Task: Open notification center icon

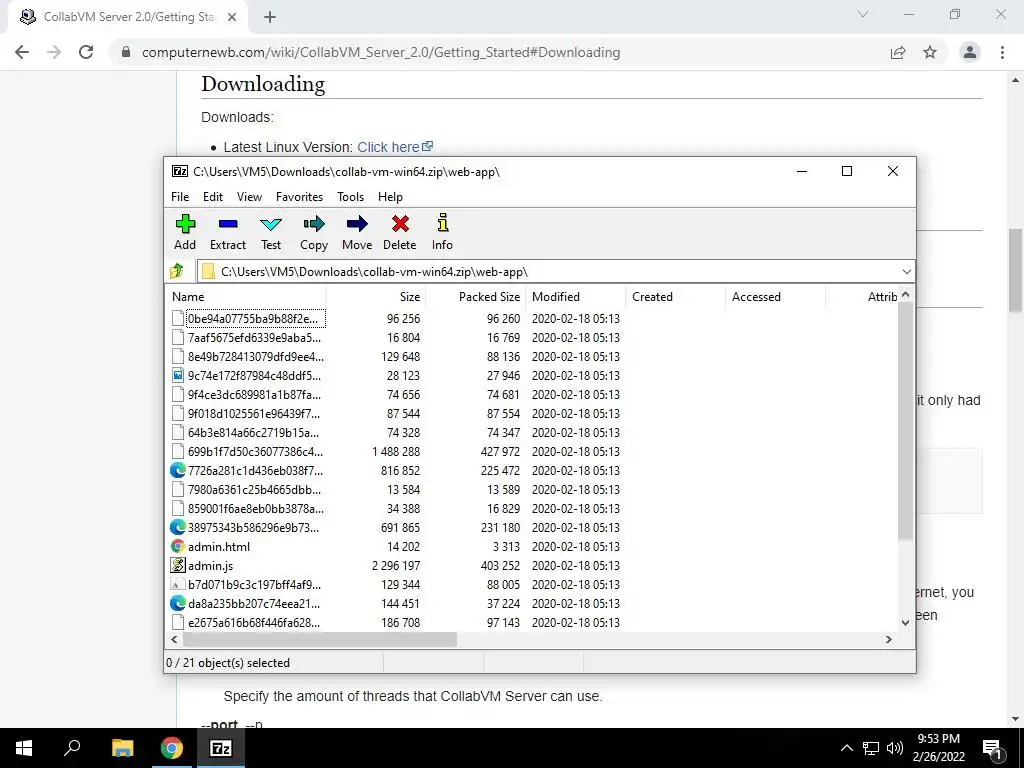Action: (x=992, y=748)
